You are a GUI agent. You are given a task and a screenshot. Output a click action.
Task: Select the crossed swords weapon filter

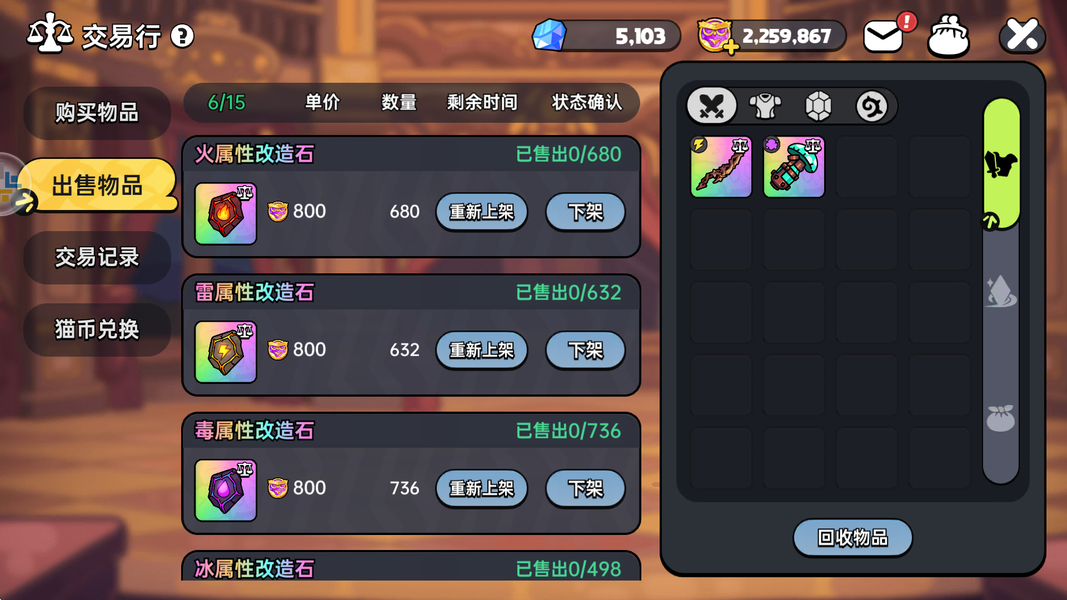click(712, 106)
